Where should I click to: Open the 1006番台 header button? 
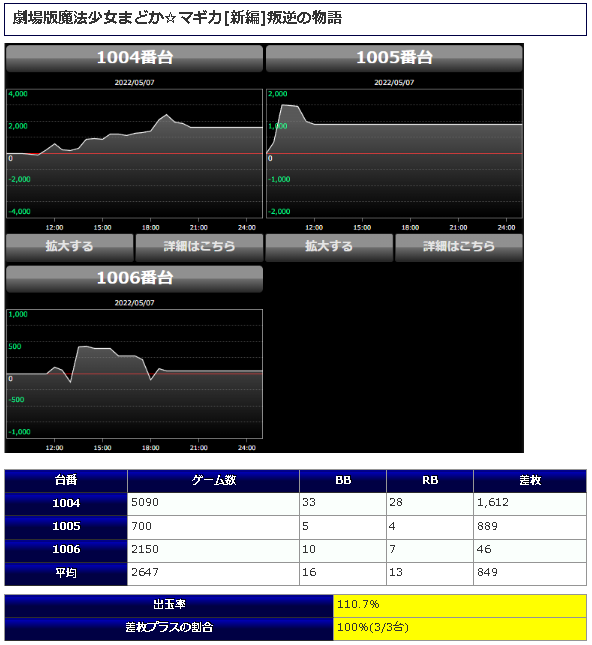point(134,278)
